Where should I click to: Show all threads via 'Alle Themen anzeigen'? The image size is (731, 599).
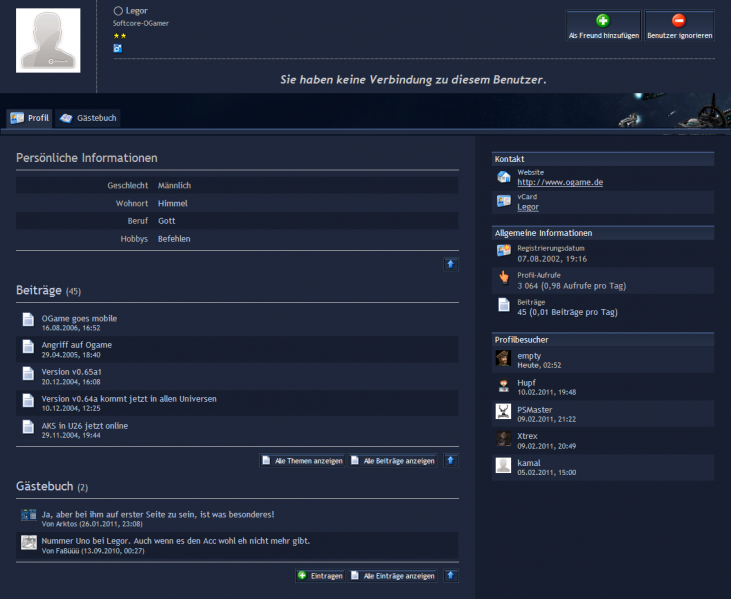(302, 461)
